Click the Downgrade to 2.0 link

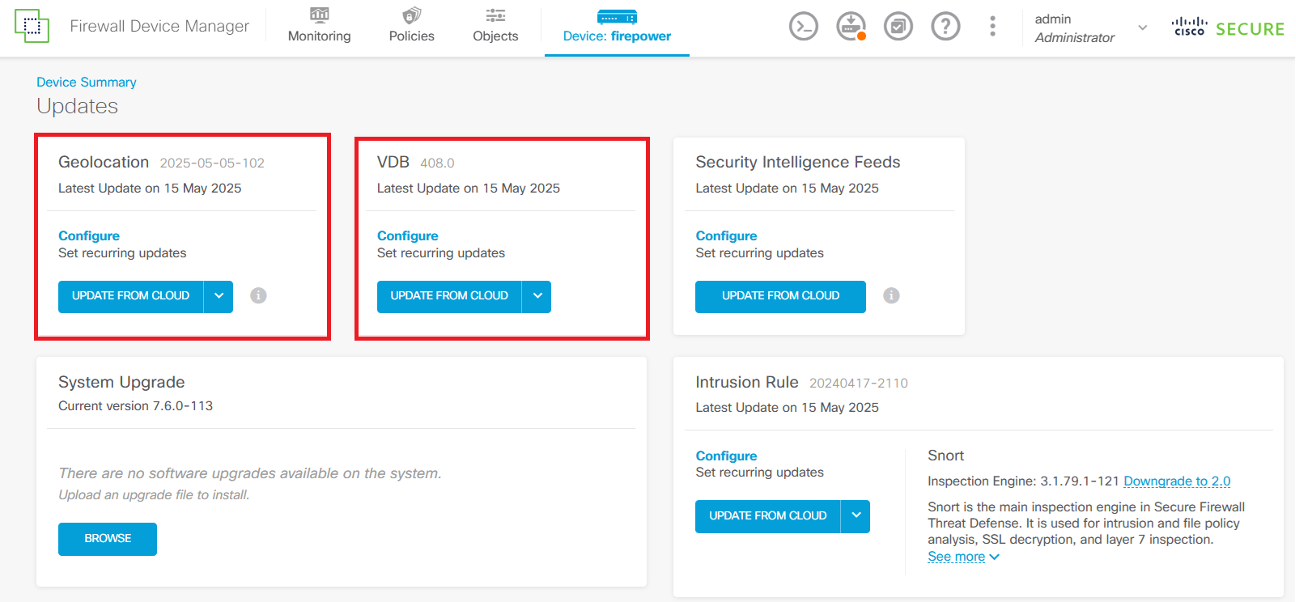coord(1177,481)
